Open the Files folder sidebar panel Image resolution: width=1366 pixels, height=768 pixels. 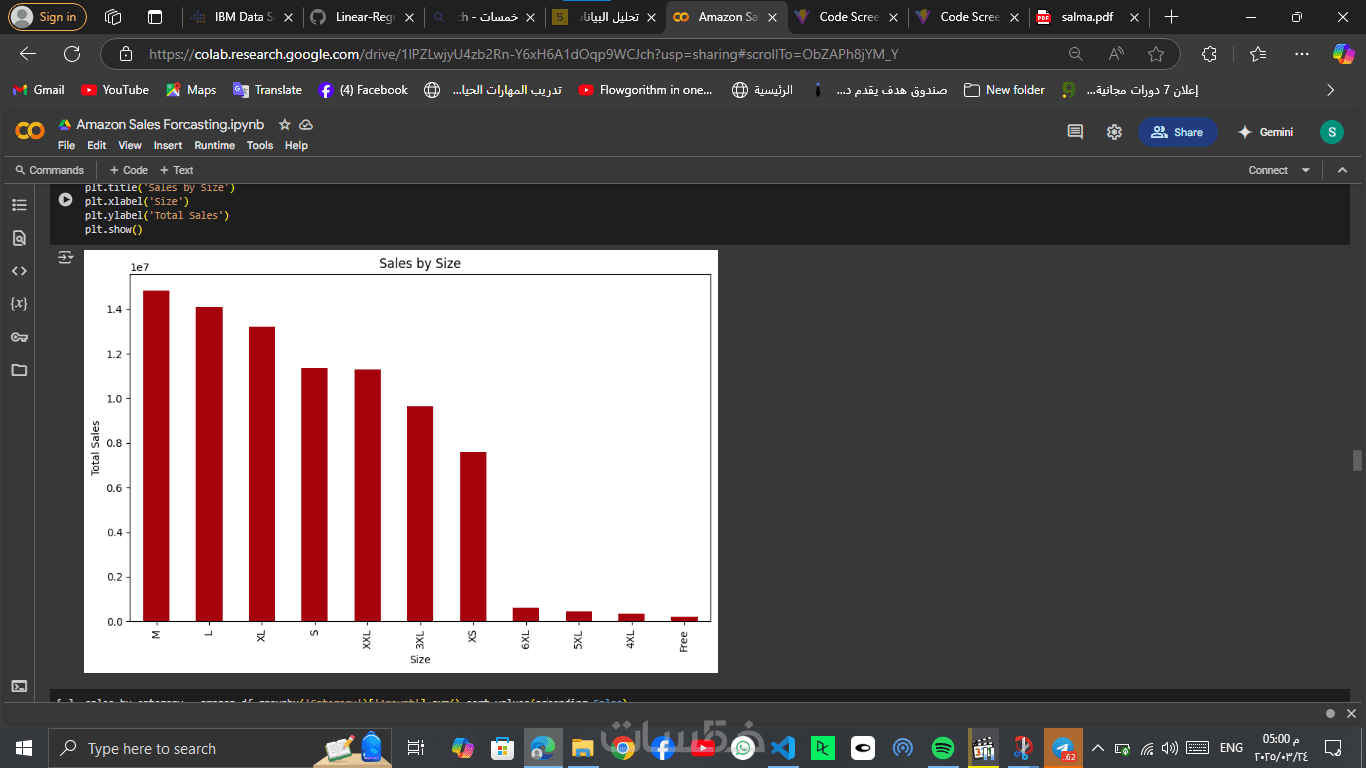point(19,370)
